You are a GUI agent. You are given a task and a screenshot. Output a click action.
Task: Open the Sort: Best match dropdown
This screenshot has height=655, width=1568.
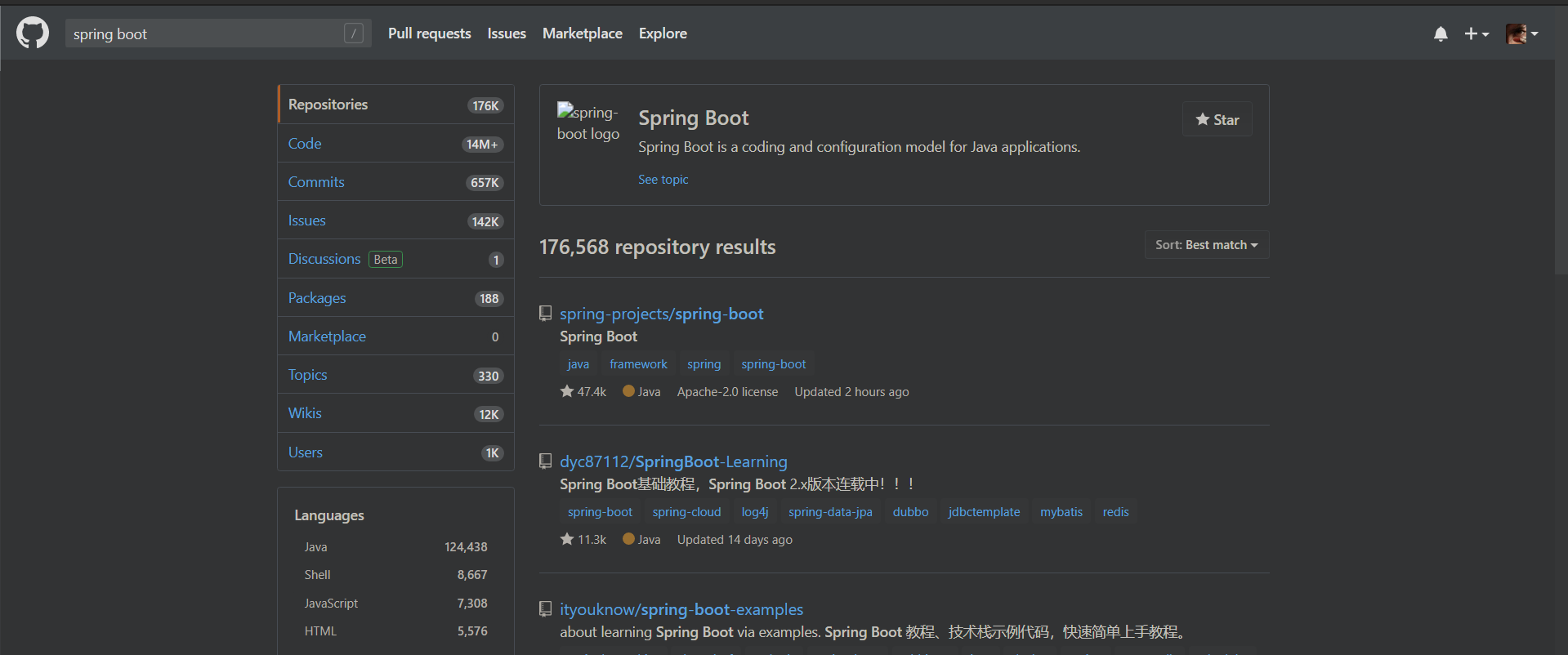coord(1207,245)
